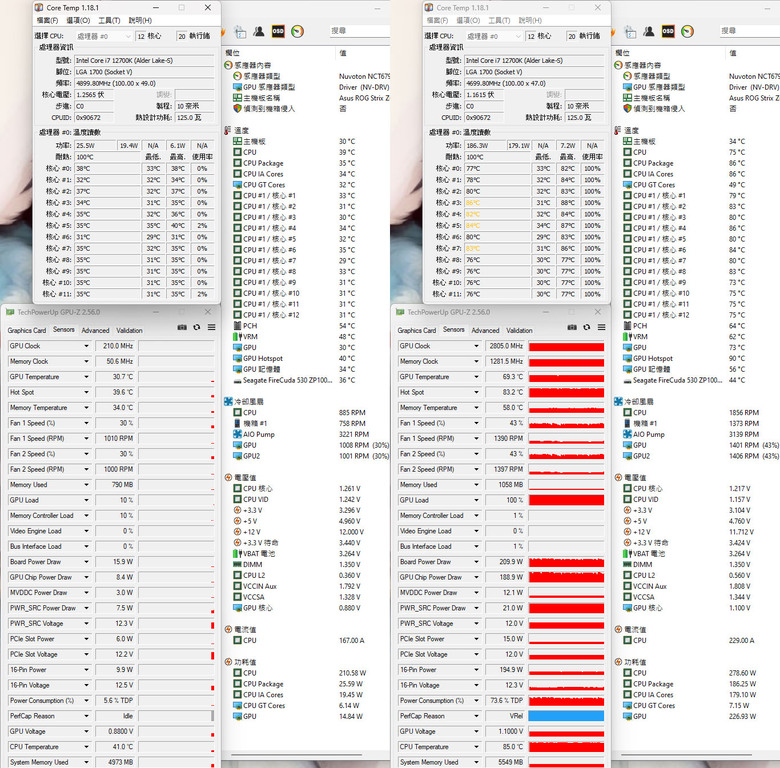Open the 工具(T) menu in the 4699.80MHz Core Temp window
Image resolution: width=780 pixels, height=768 pixels.
pos(499,20)
